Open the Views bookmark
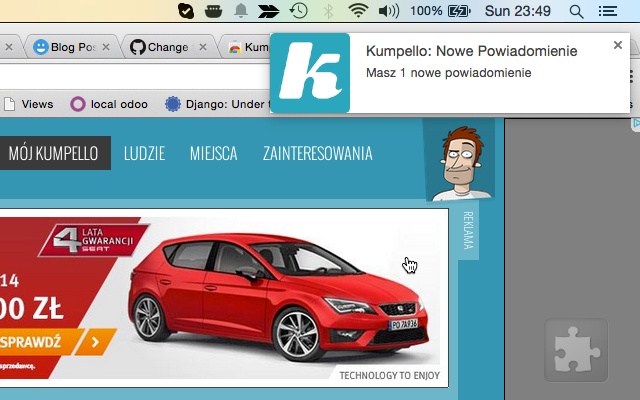 (29, 104)
